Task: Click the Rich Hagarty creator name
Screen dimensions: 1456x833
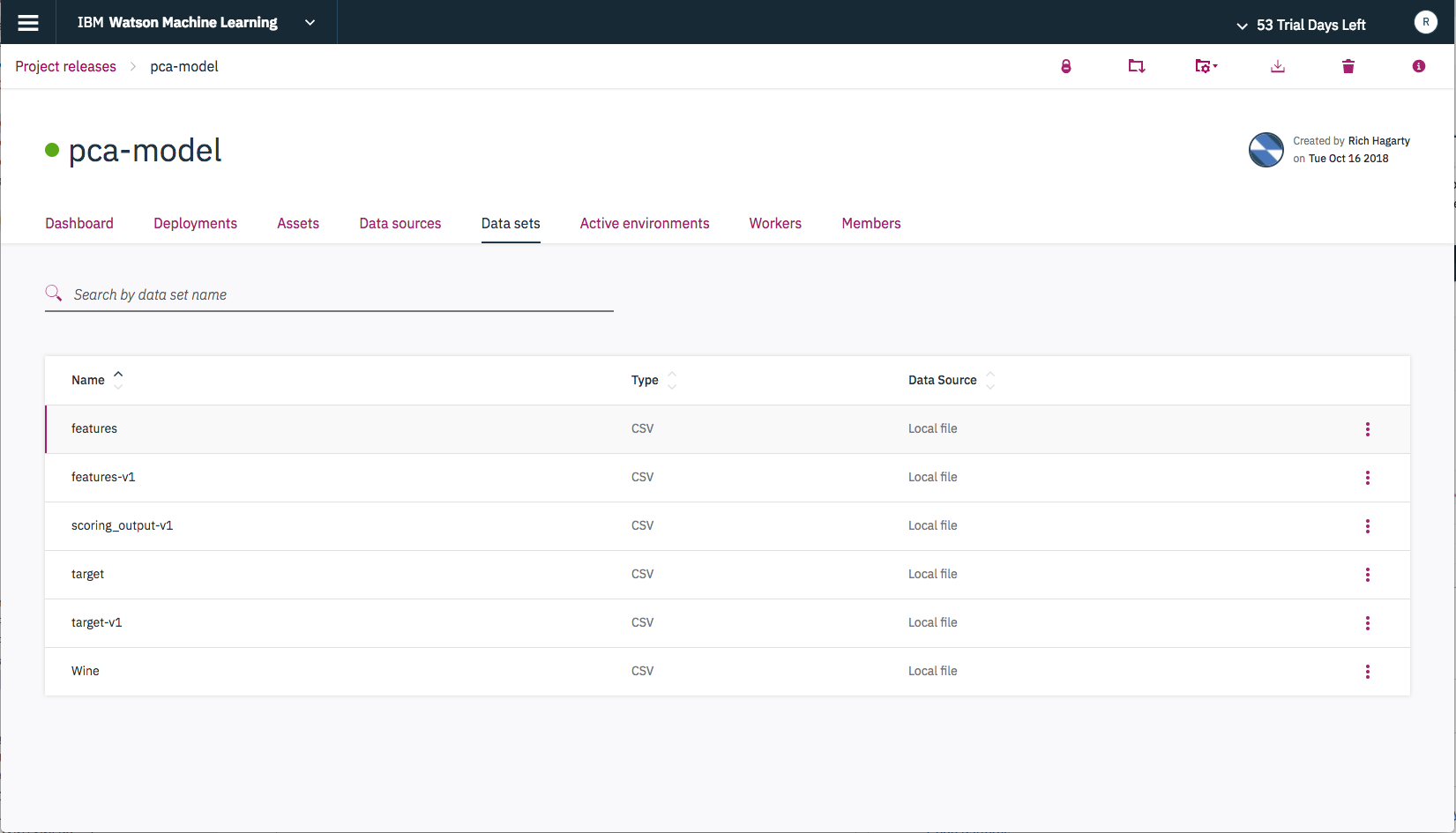Action: coord(1378,141)
